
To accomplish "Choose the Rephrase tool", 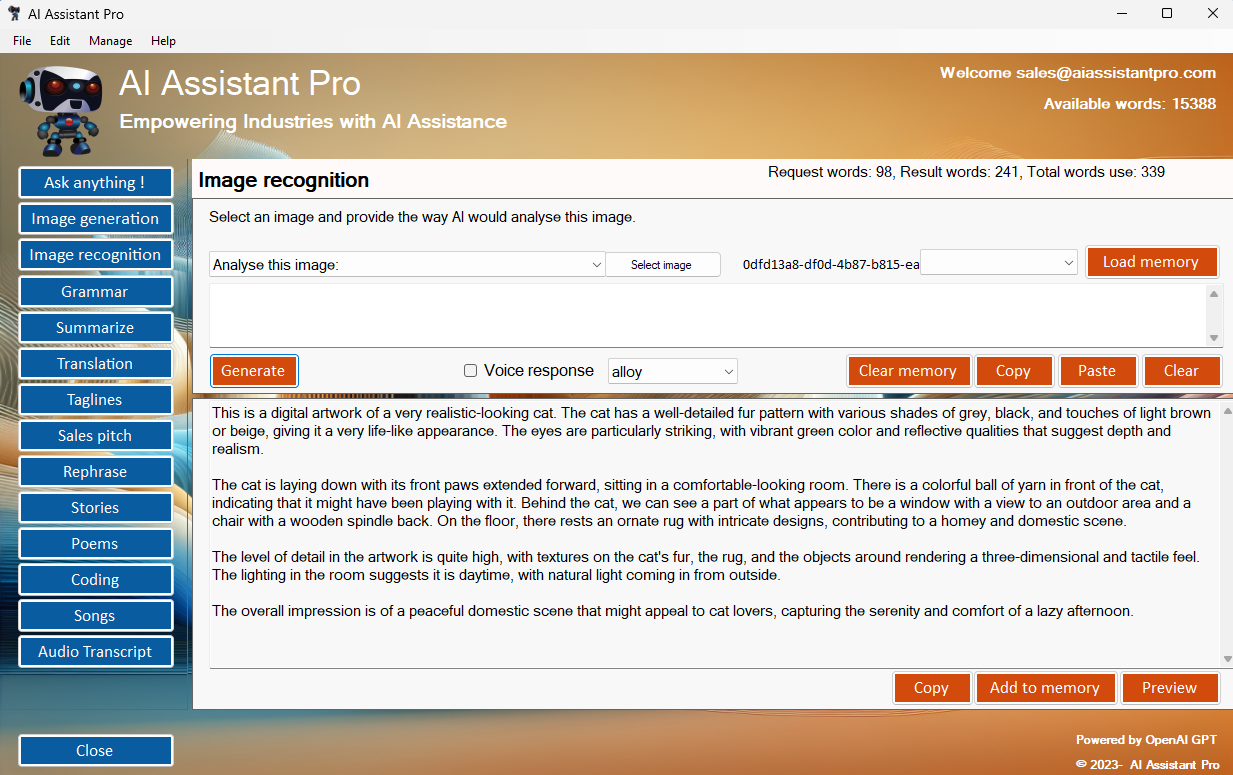I will point(95,471).
